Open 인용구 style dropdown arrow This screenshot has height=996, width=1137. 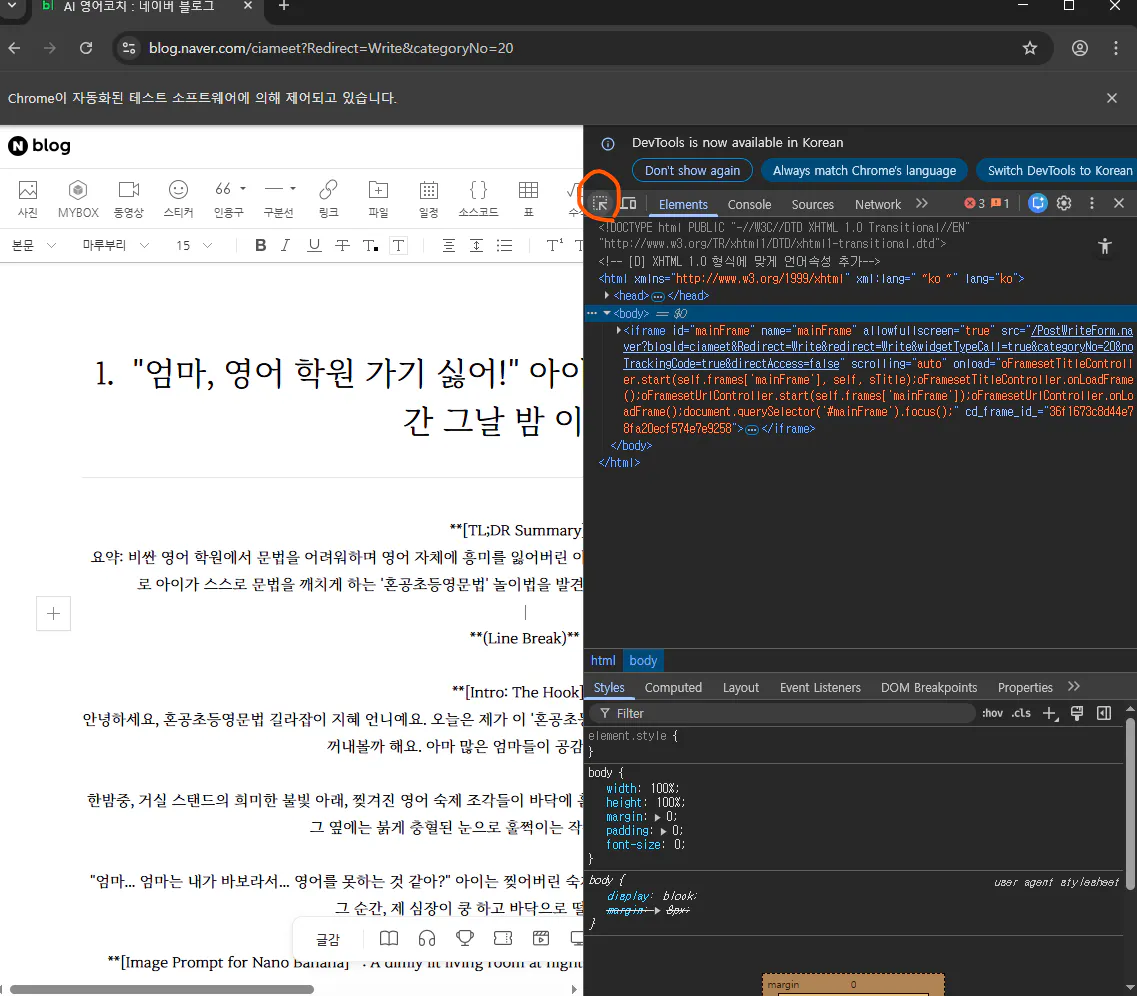pos(243,188)
